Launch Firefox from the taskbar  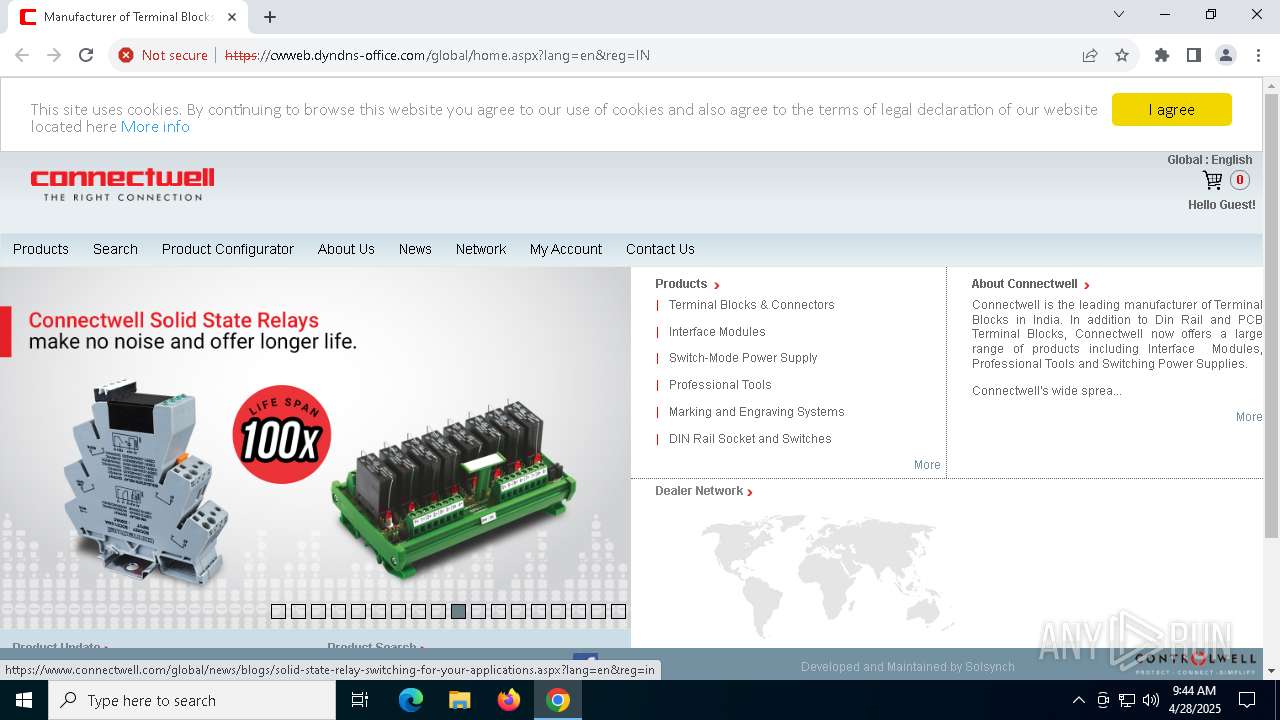(509, 700)
